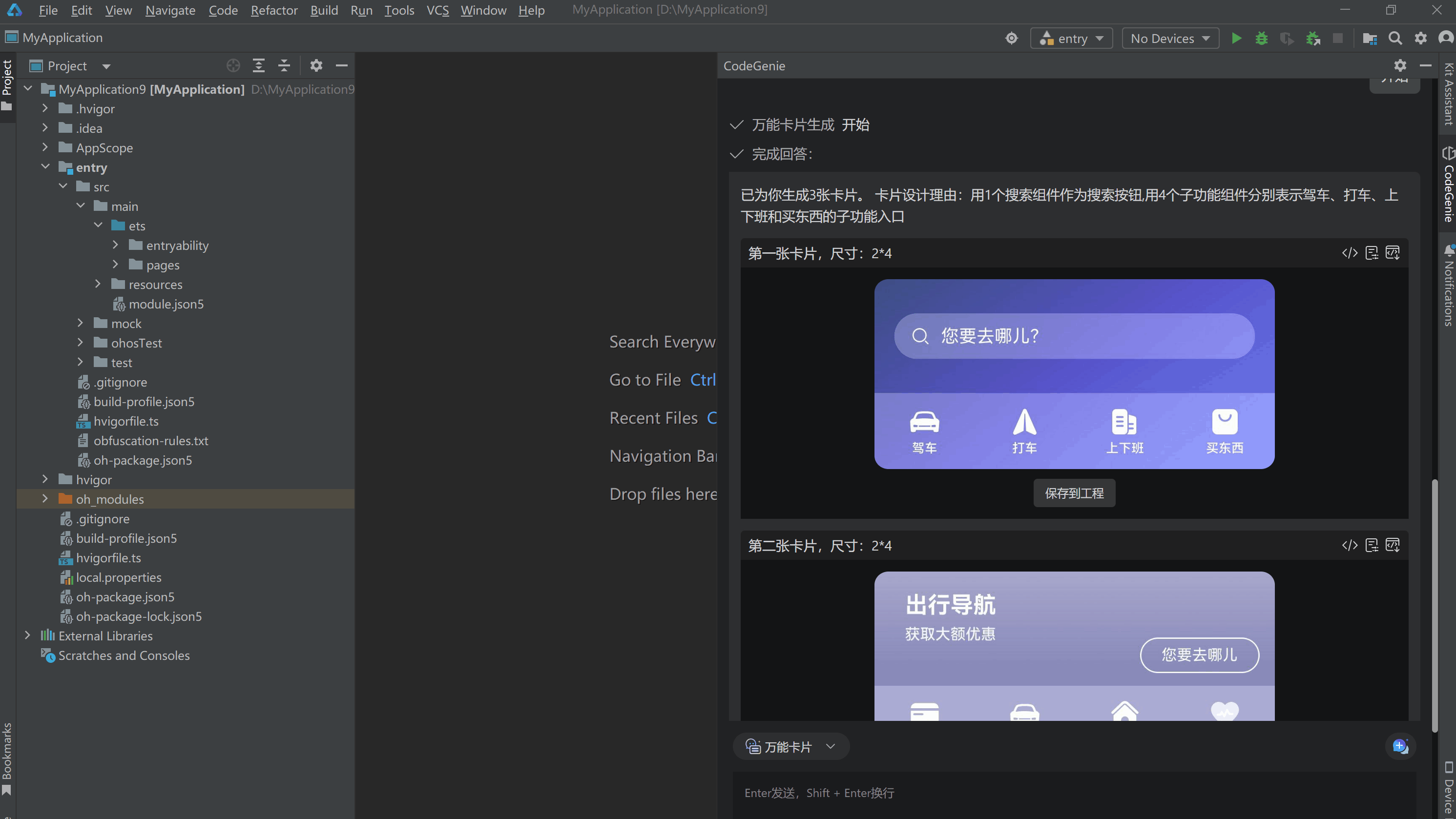Open Search Everywhere magnifier icon
The image size is (1456, 819).
pyautogui.click(x=1395, y=39)
